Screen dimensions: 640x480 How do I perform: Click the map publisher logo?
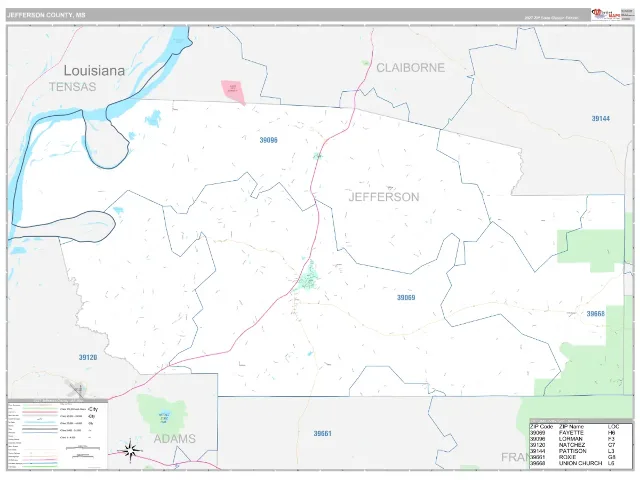pyautogui.click(x=606, y=14)
